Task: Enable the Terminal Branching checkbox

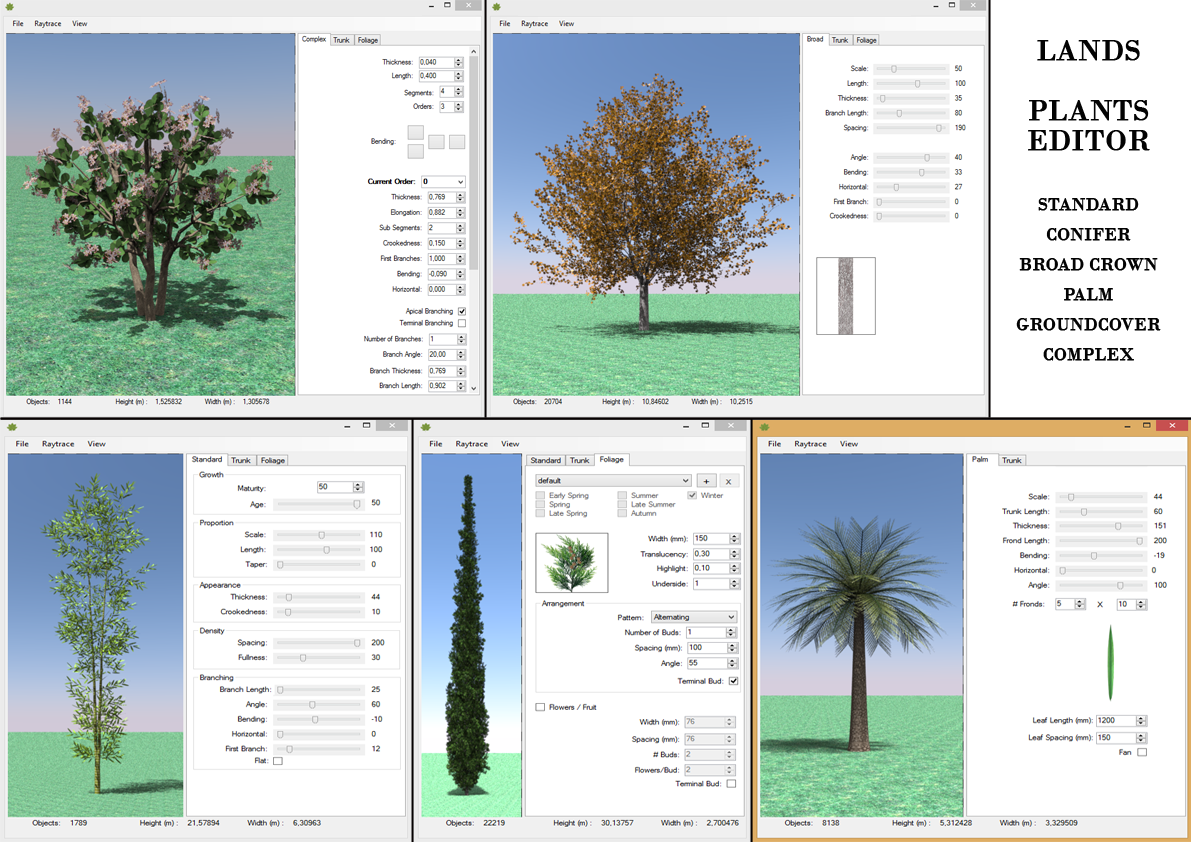Action: [x=462, y=323]
